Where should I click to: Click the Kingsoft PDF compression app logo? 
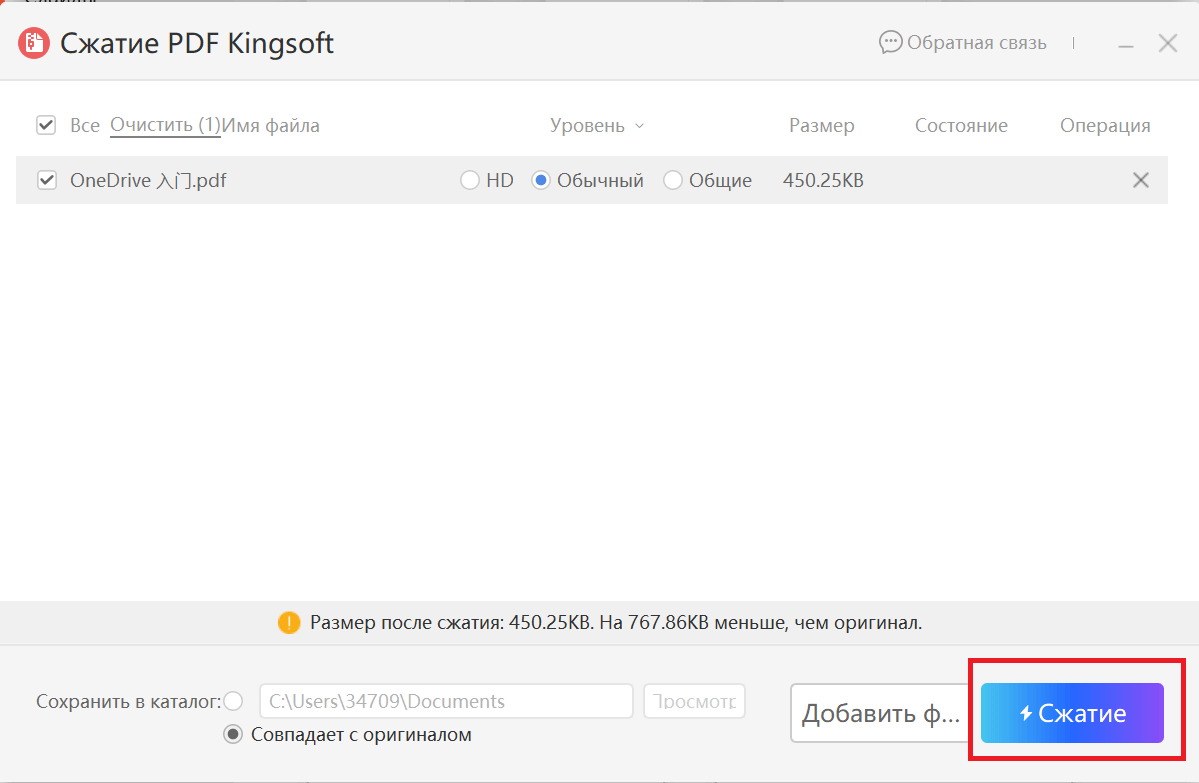pos(34,44)
